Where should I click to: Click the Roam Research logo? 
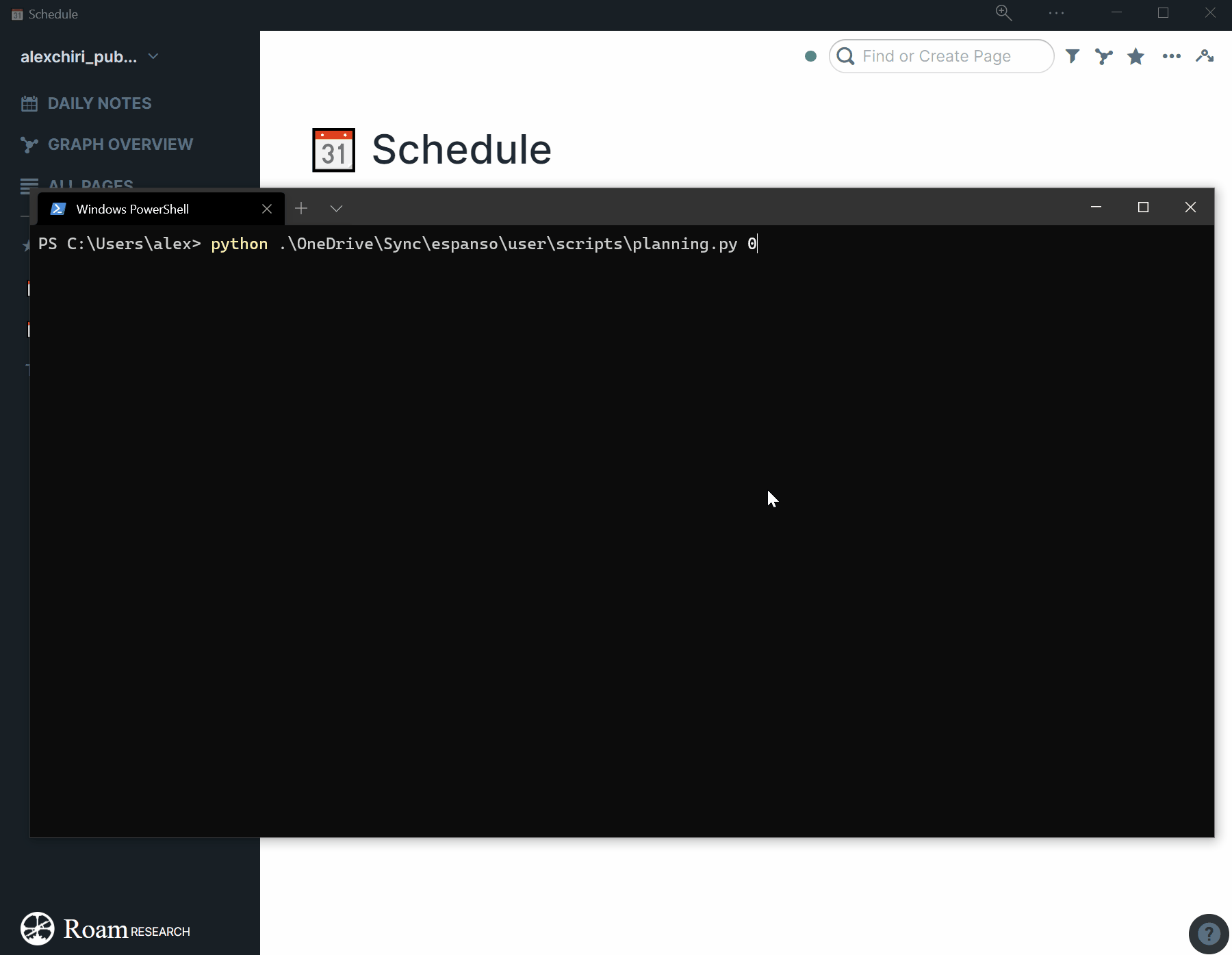105,929
